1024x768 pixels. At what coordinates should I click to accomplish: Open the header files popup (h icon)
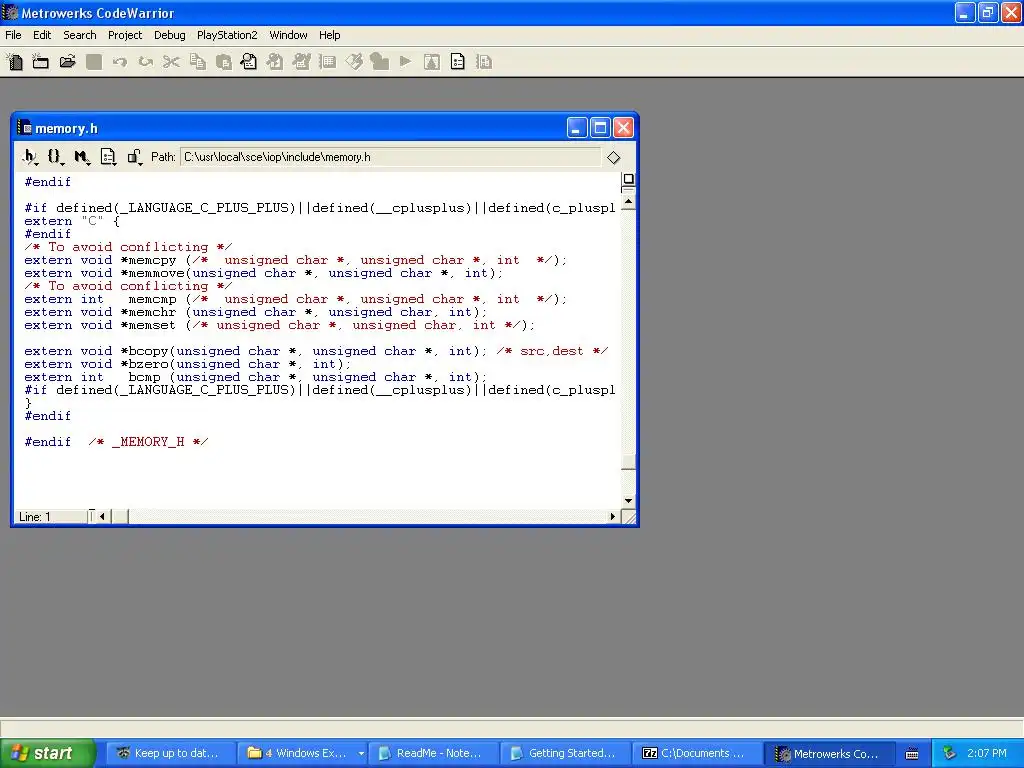coord(29,157)
